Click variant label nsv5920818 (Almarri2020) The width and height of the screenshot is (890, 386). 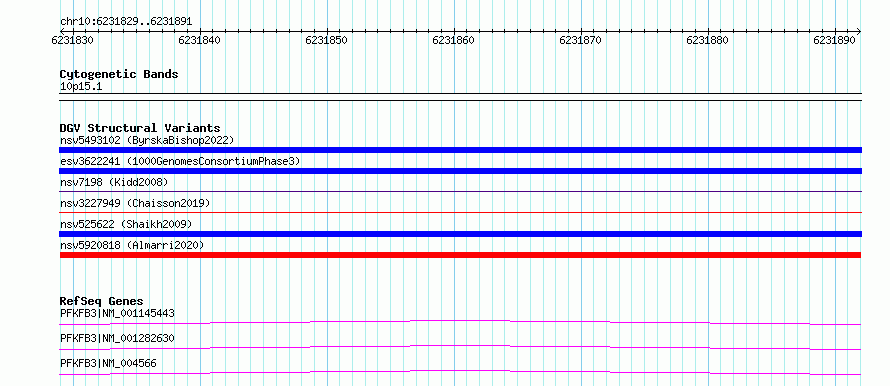coord(132,245)
